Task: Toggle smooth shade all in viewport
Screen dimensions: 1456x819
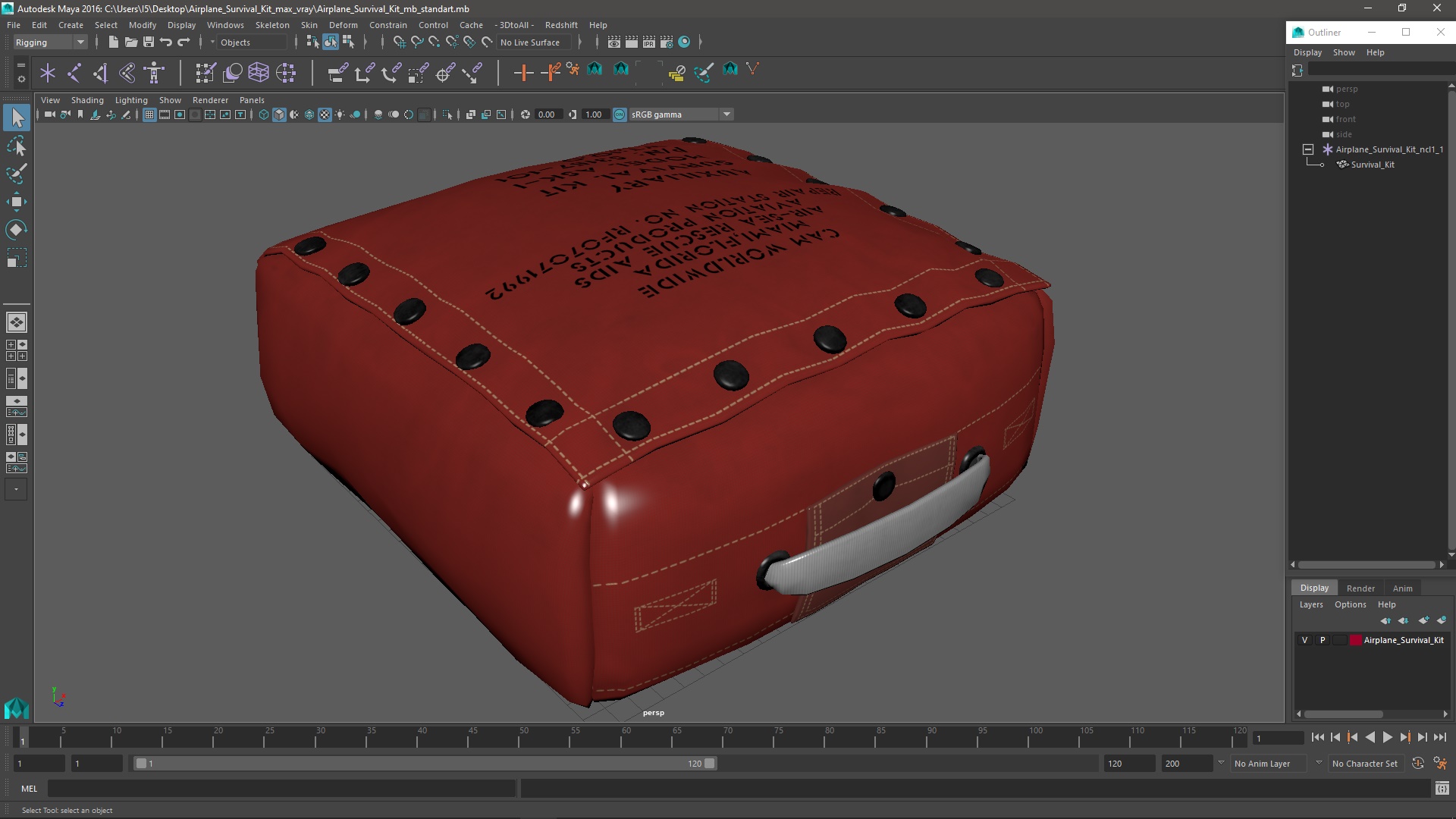Action: (279, 115)
